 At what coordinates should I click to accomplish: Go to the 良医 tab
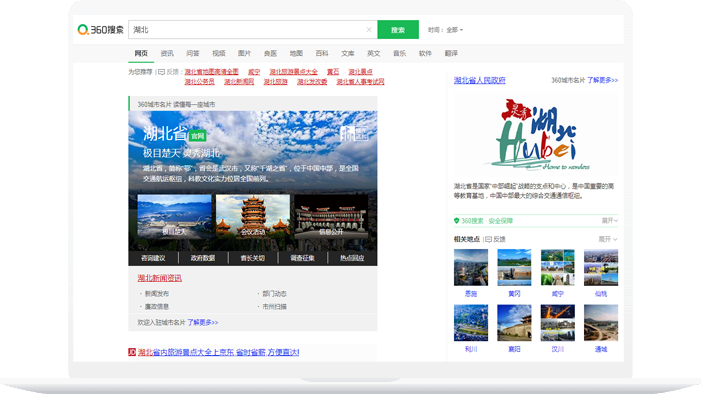(x=270, y=53)
